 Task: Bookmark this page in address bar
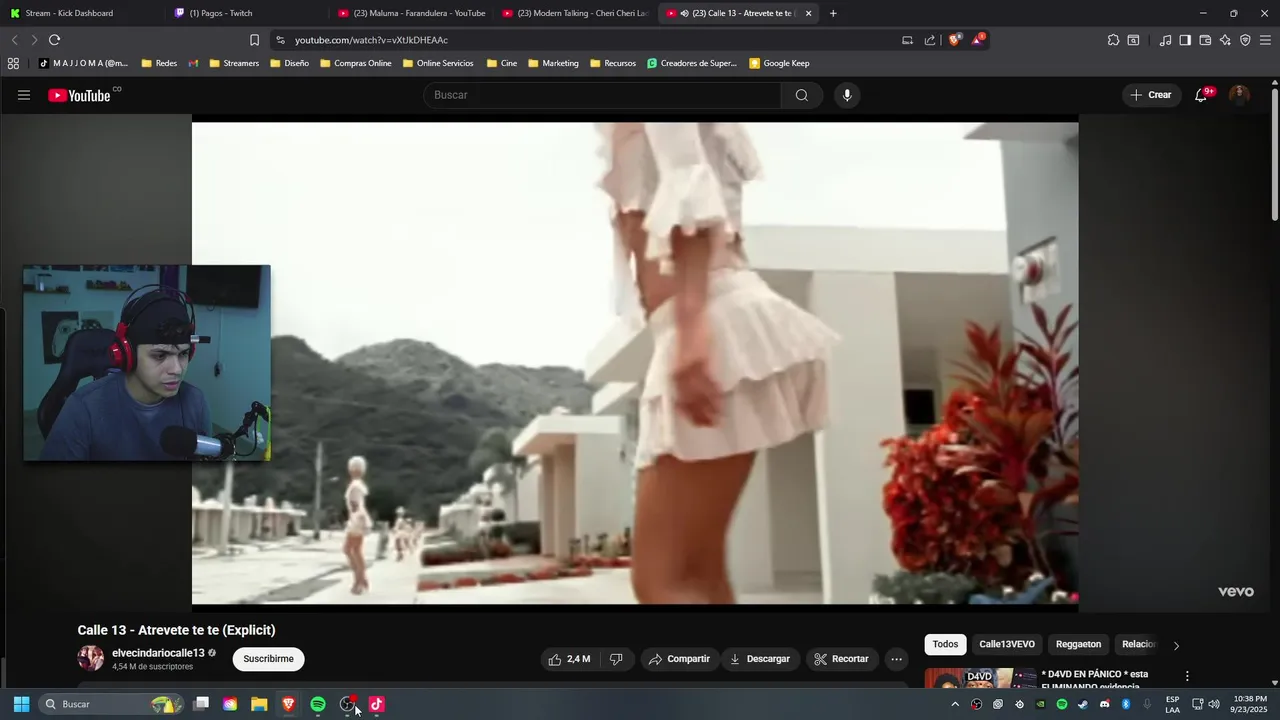pos(254,40)
